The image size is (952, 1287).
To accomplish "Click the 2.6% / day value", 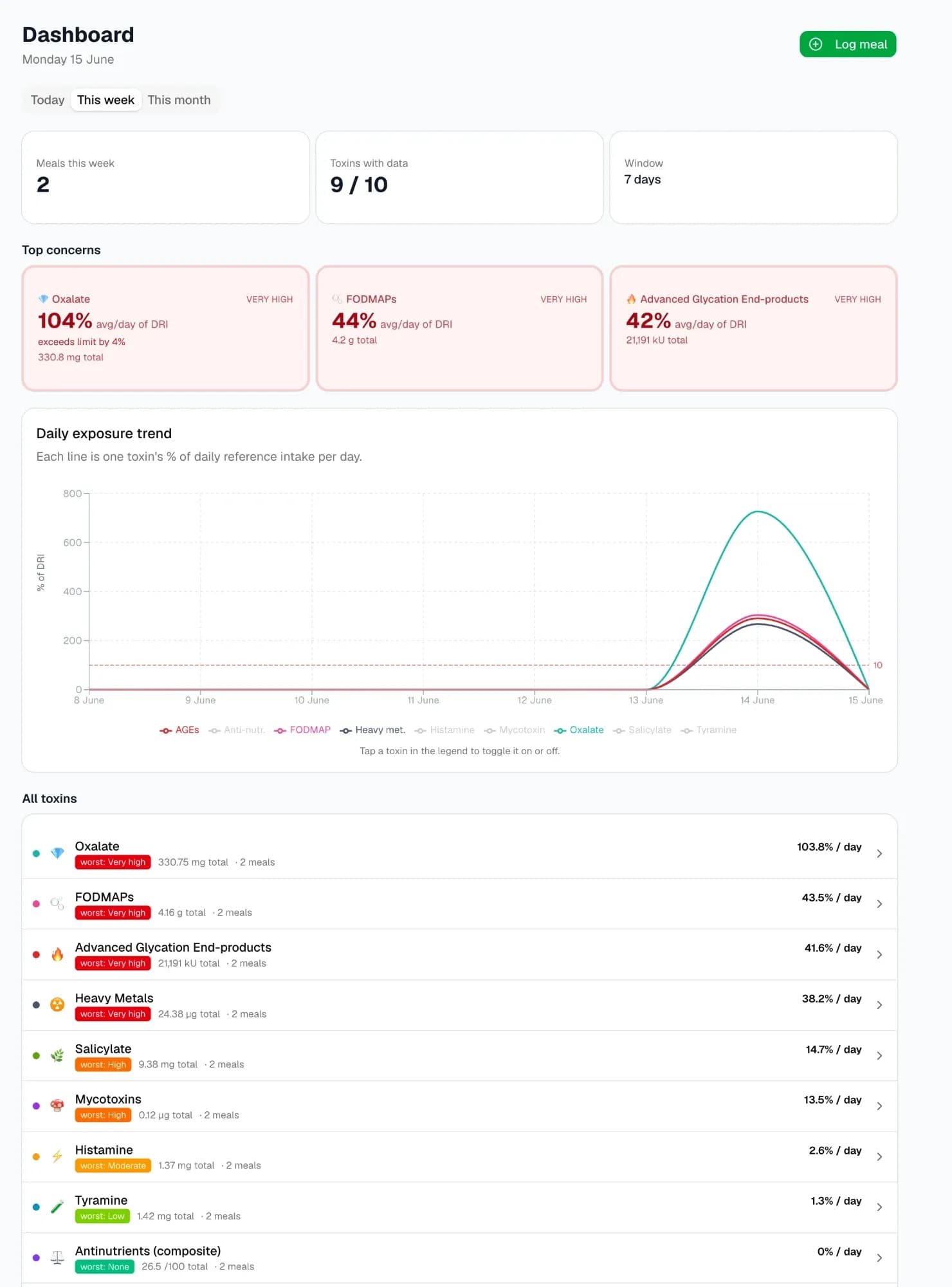I will click(x=835, y=1151).
